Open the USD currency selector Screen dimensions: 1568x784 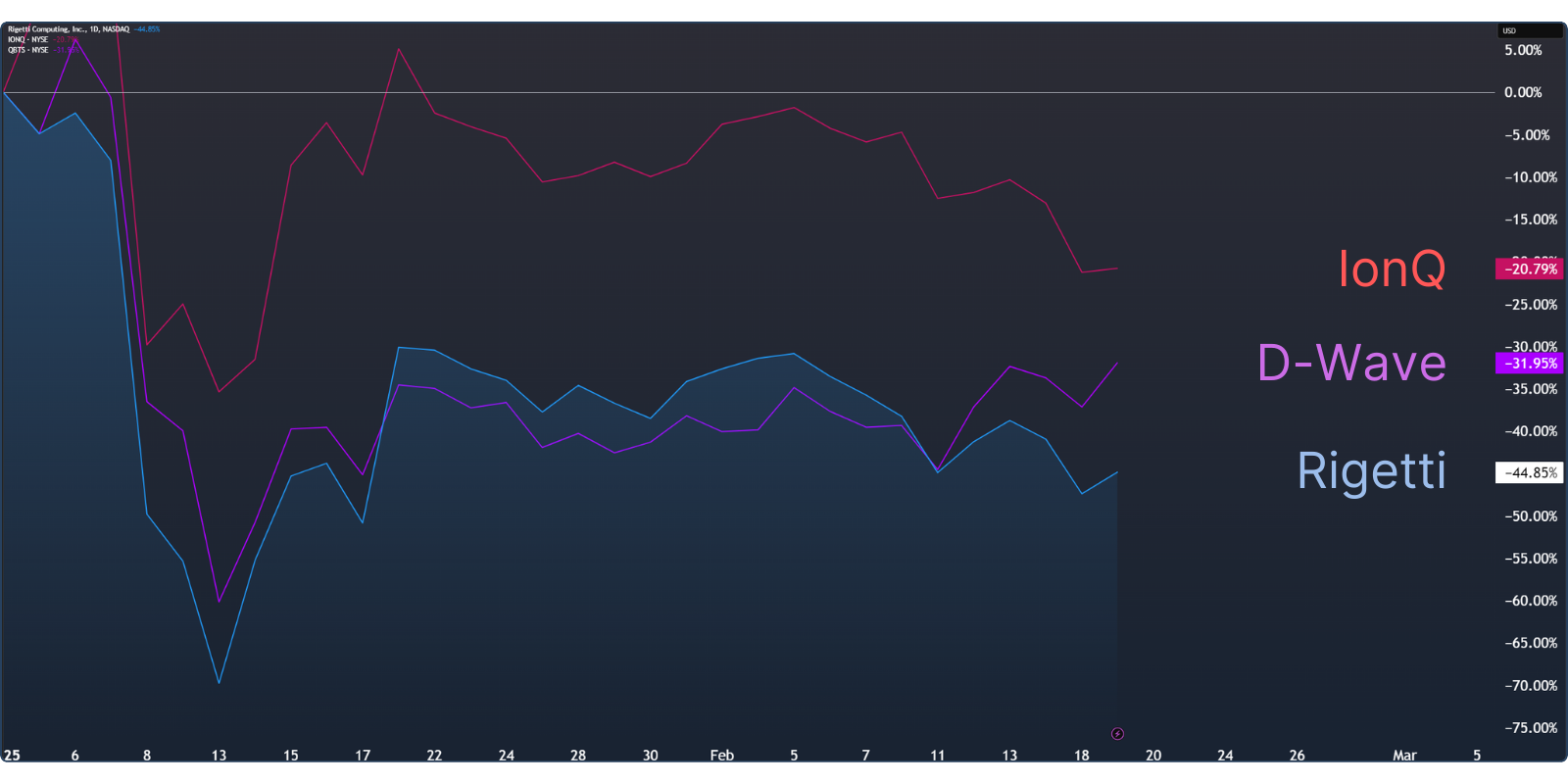tap(1529, 30)
